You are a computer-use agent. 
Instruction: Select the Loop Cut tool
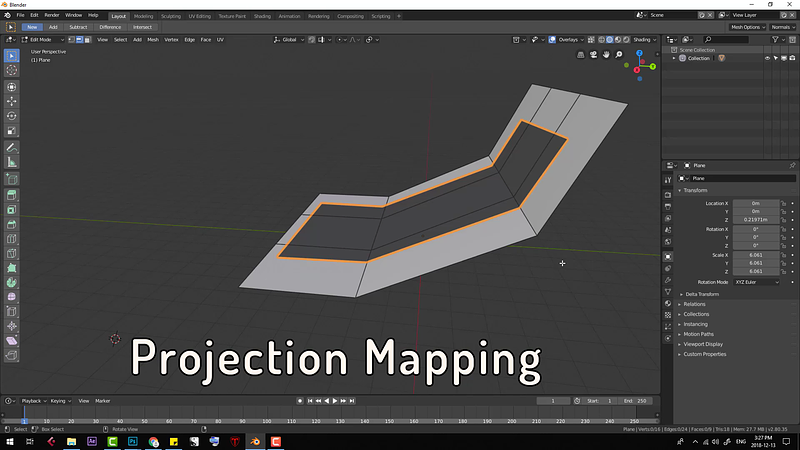click(x=12, y=239)
